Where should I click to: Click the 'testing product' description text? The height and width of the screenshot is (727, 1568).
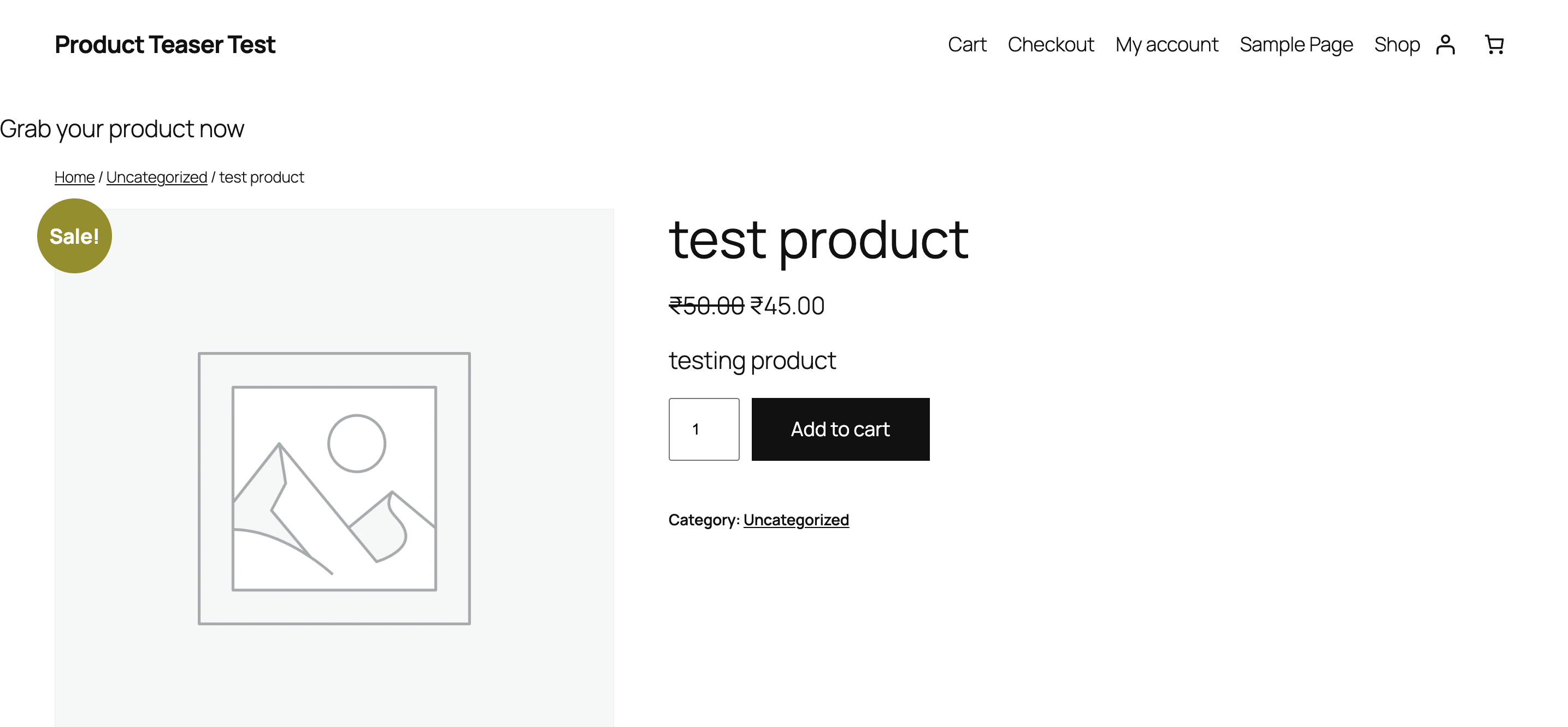click(752, 360)
